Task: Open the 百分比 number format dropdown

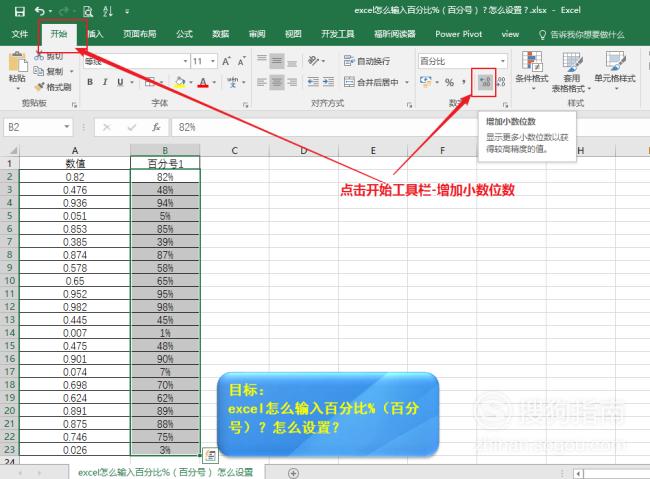Action: [x=502, y=61]
